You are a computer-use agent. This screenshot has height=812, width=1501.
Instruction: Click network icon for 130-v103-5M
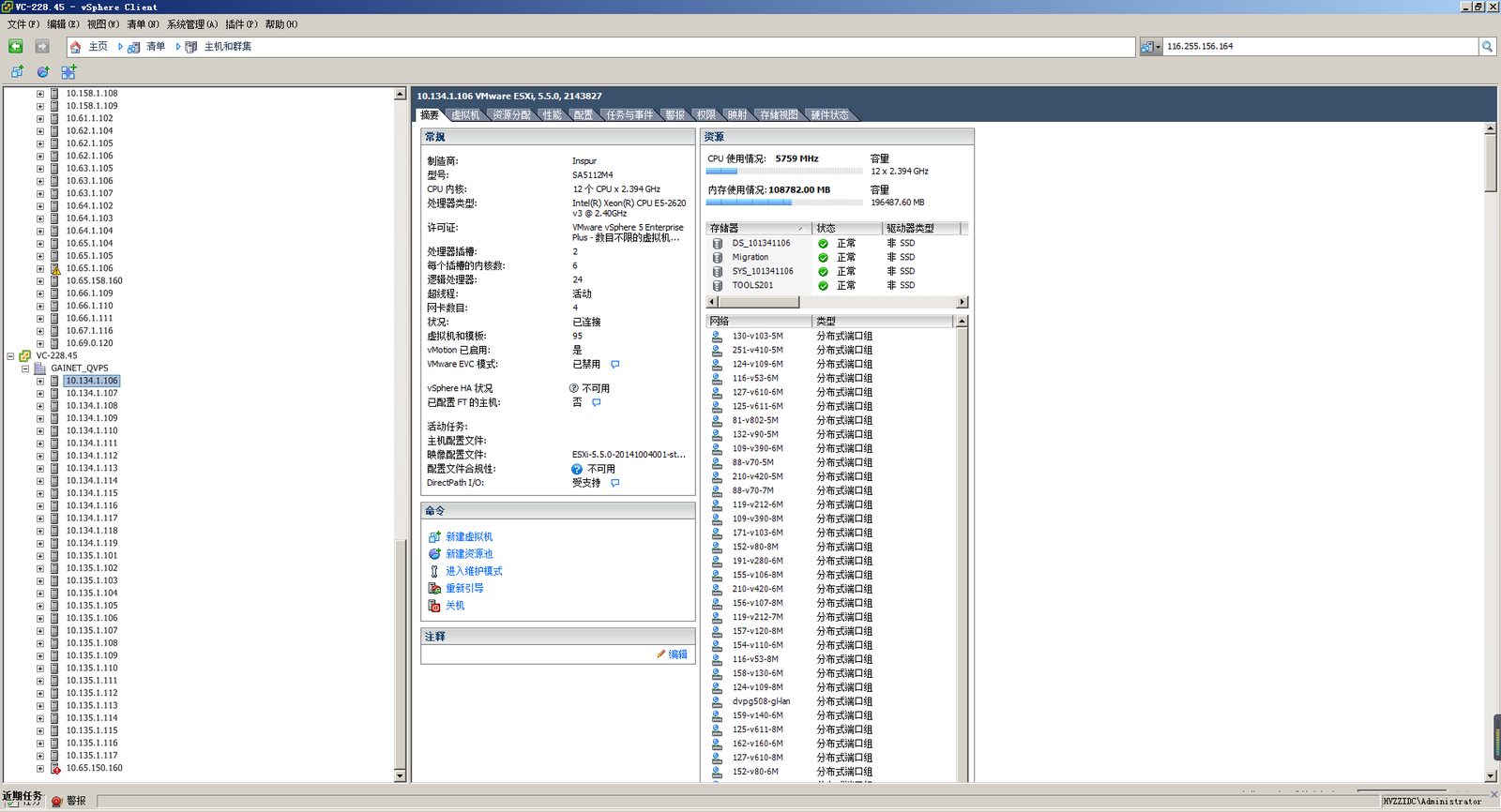click(717, 336)
